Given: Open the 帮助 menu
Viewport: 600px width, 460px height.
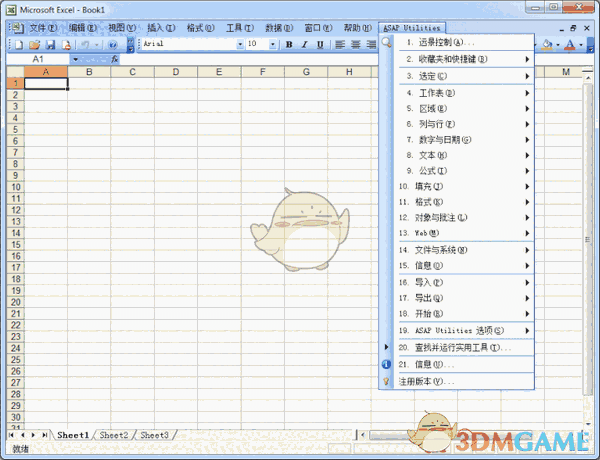Looking at the screenshot, I should click(x=358, y=28).
